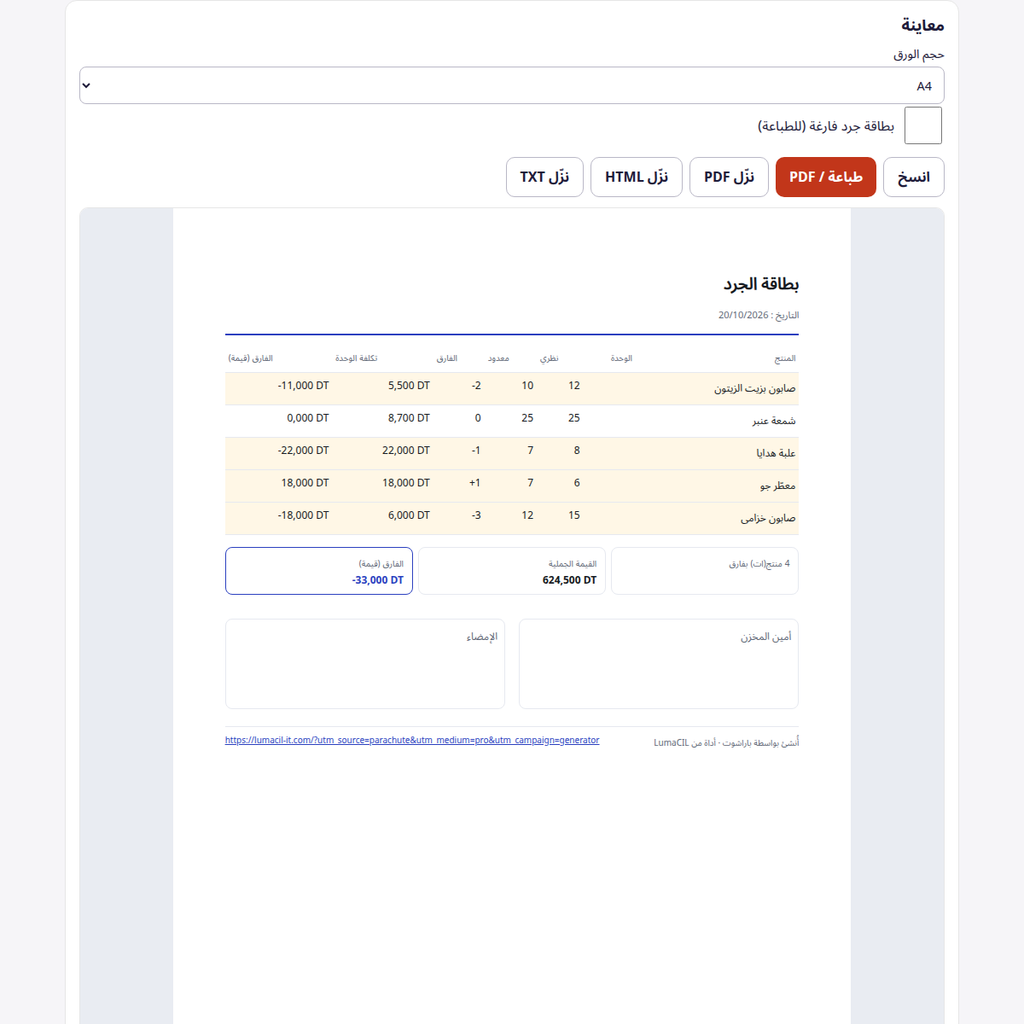
Task: Click theoretical quantity 15 cell
Action: 574,515
